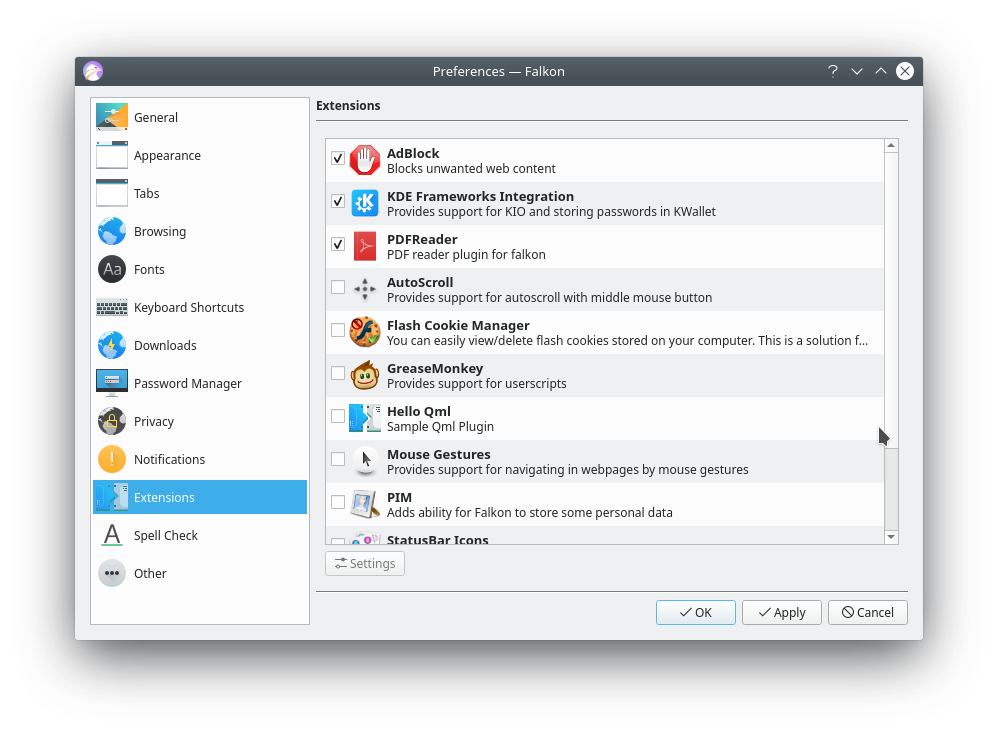This screenshot has height=733, width=998.
Task: Click the Hello Qml plugin icon
Action: click(365, 418)
